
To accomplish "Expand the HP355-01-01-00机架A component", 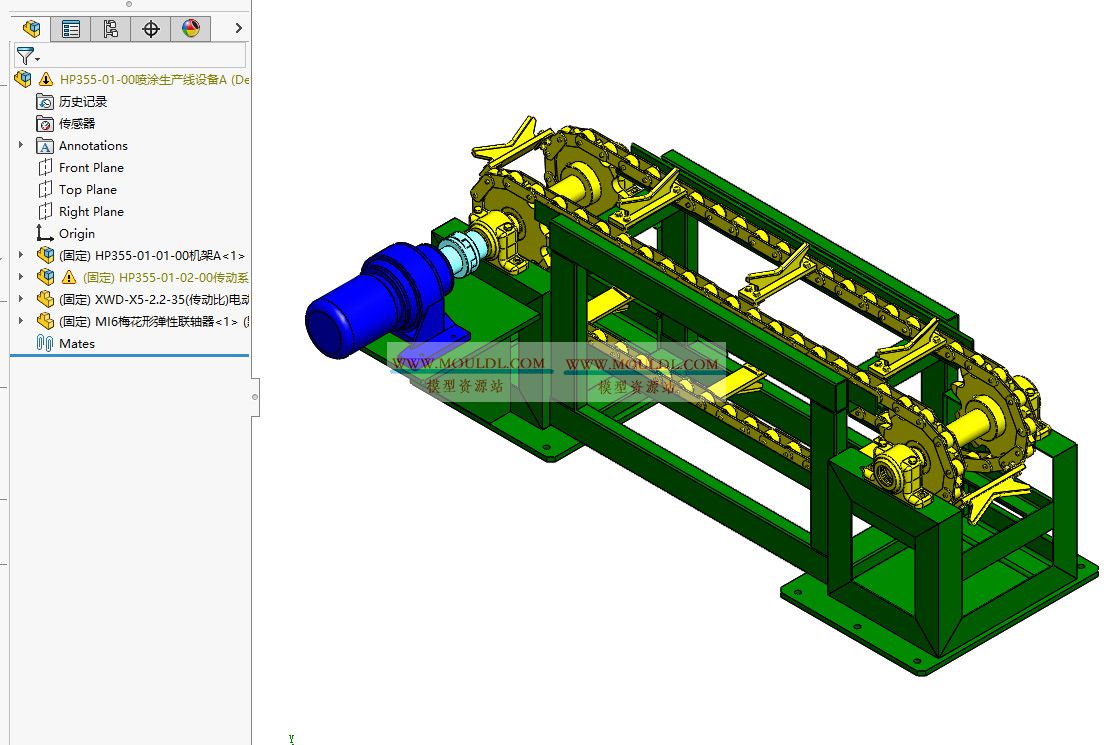I will pos(20,255).
